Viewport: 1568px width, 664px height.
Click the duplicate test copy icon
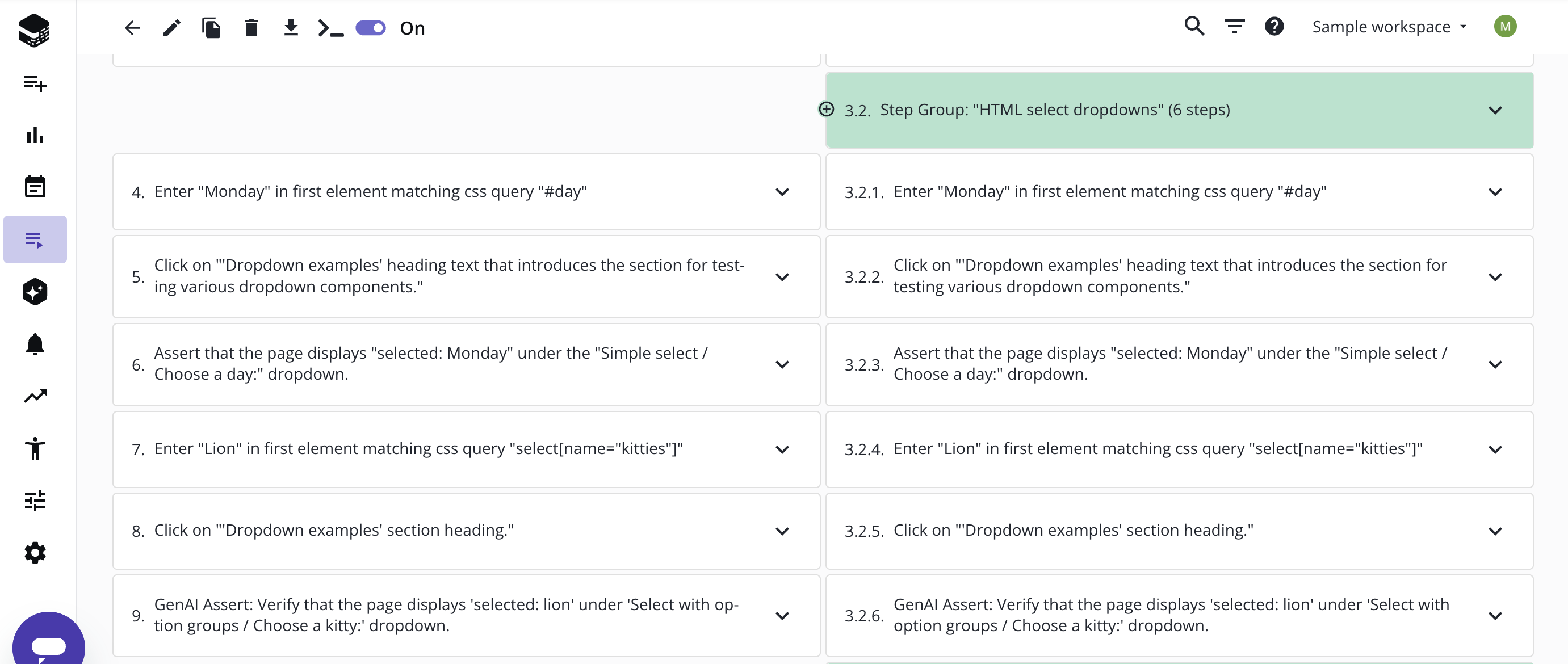pyautogui.click(x=211, y=28)
